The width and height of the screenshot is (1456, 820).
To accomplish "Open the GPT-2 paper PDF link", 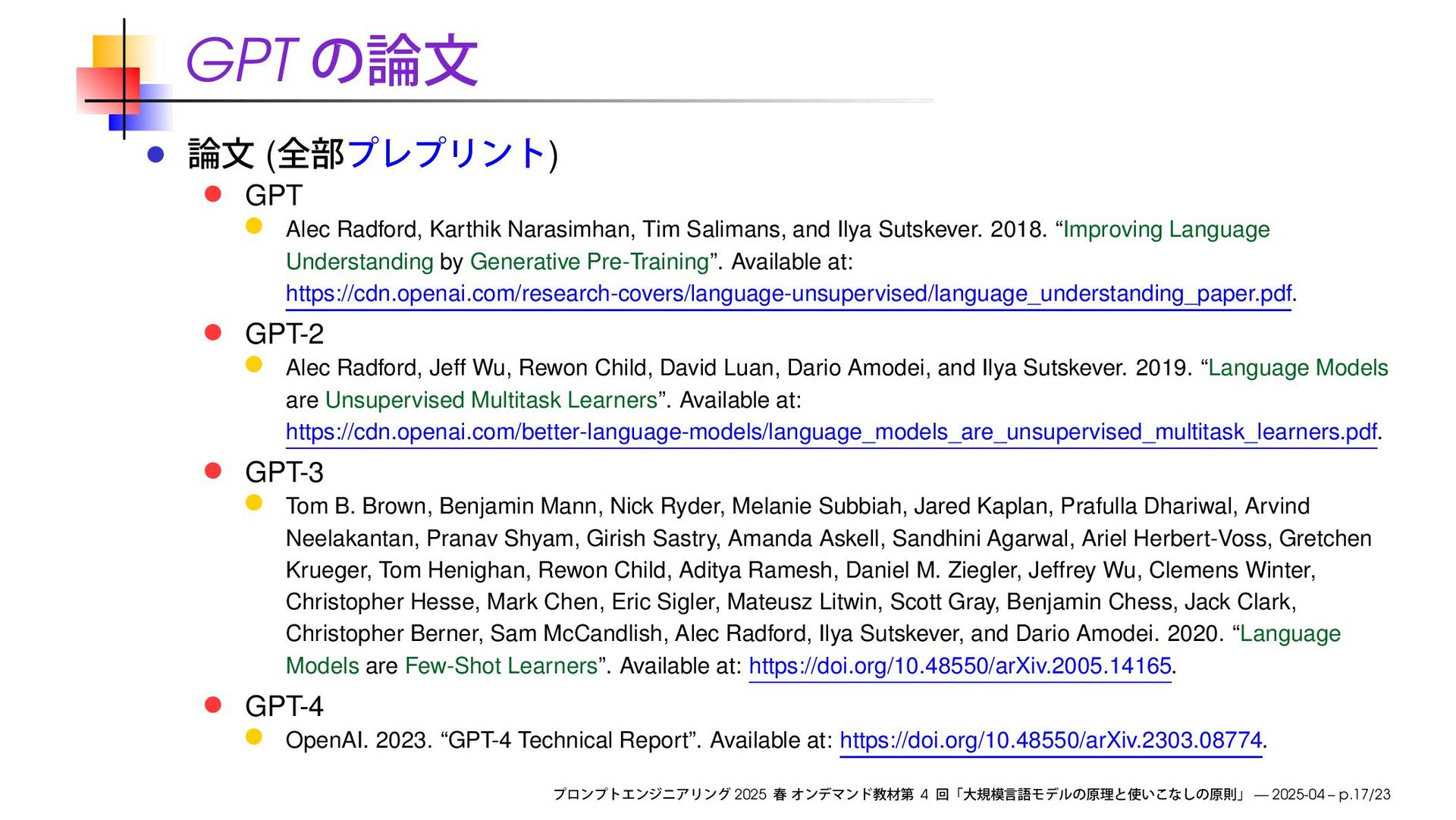I will [x=830, y=432].
